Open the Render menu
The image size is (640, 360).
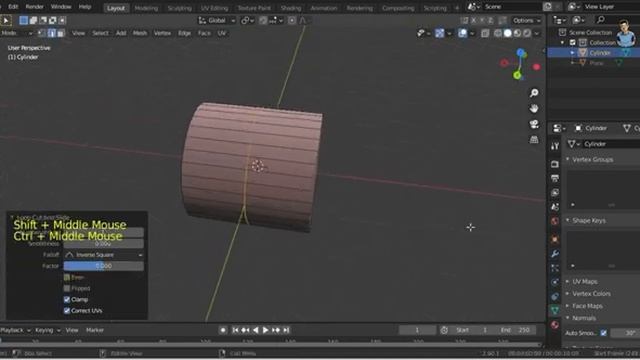tap(35, 7)
